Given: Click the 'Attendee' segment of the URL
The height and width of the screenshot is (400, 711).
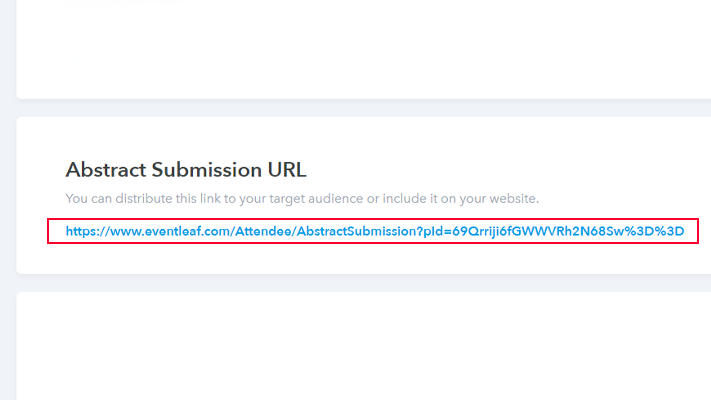Looking at the screenshot, I should [x=266, y=232].
